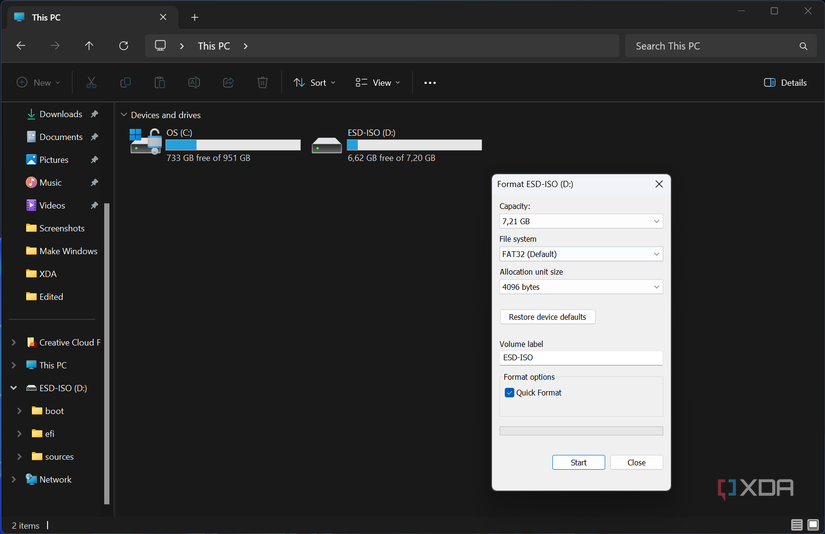825x534 pixels.
Task: Click the Delete trash icon in toolbar
Action: (x=262, y=83)
